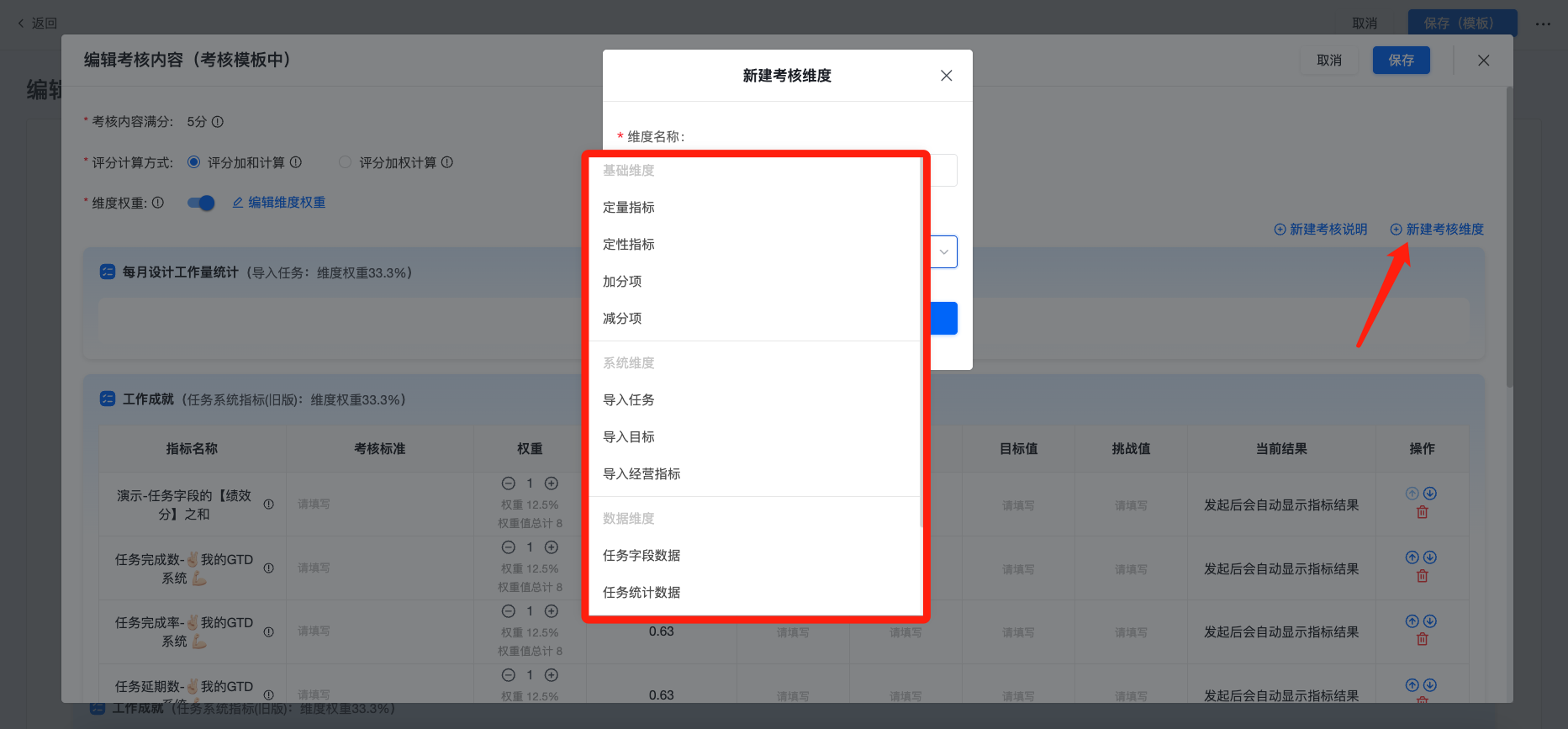Delete the 任务完成数 row
The height and width of the screenshot is (729, 1568).
click(1422, 576)
